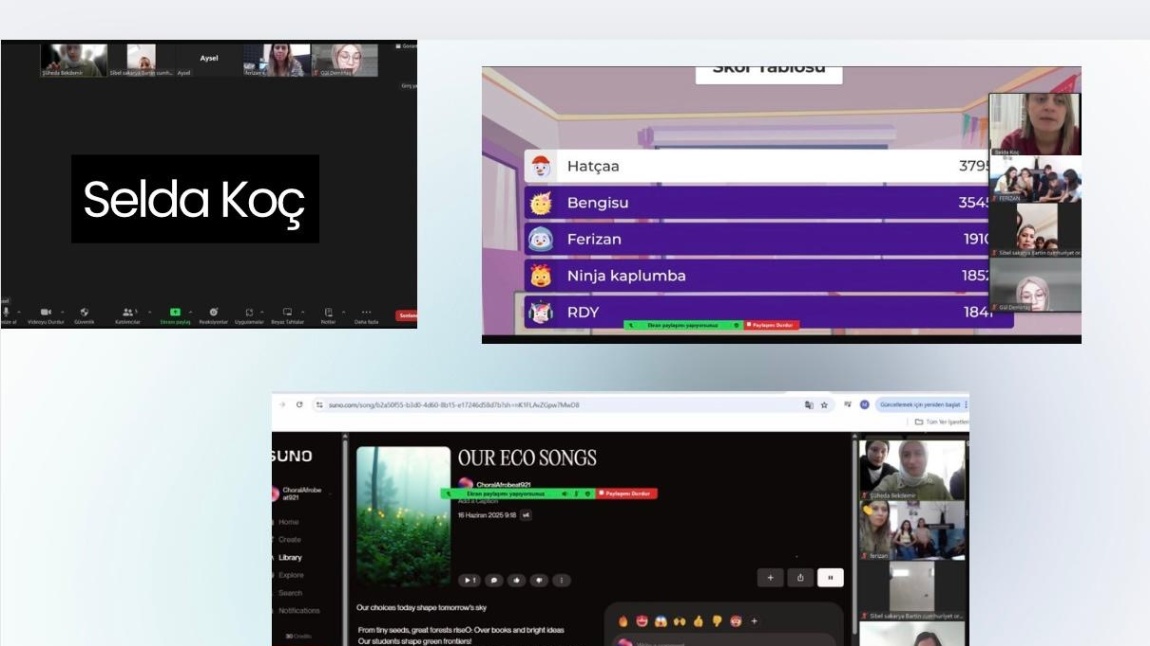The image size is (1150, 646).
Task: Select Library in Suno sidebar
Action: coord(290,557)
